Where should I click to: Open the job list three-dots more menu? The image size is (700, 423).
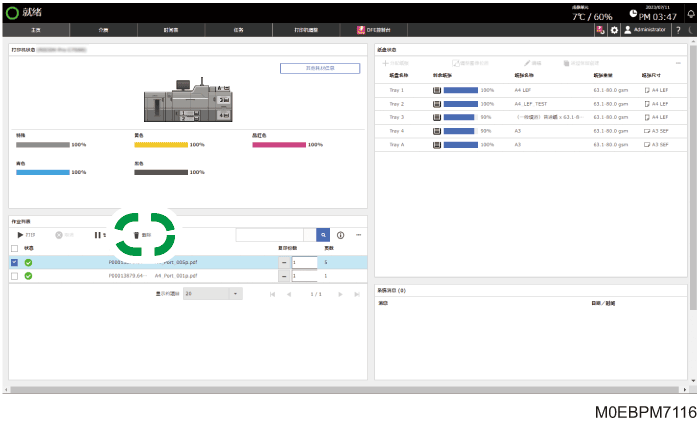click(358, 235)
